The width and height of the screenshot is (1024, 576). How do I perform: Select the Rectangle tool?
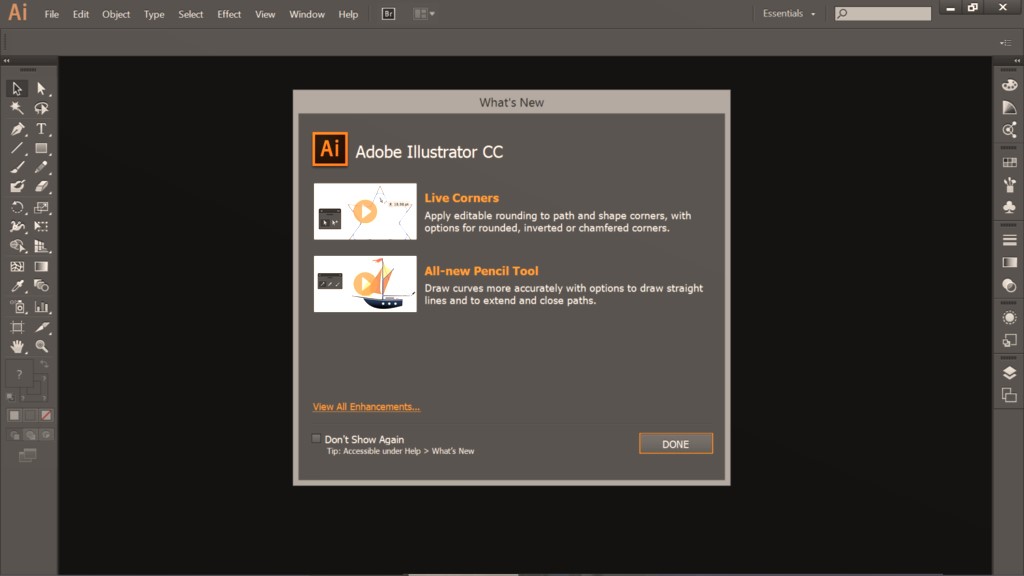coord(41,148)
